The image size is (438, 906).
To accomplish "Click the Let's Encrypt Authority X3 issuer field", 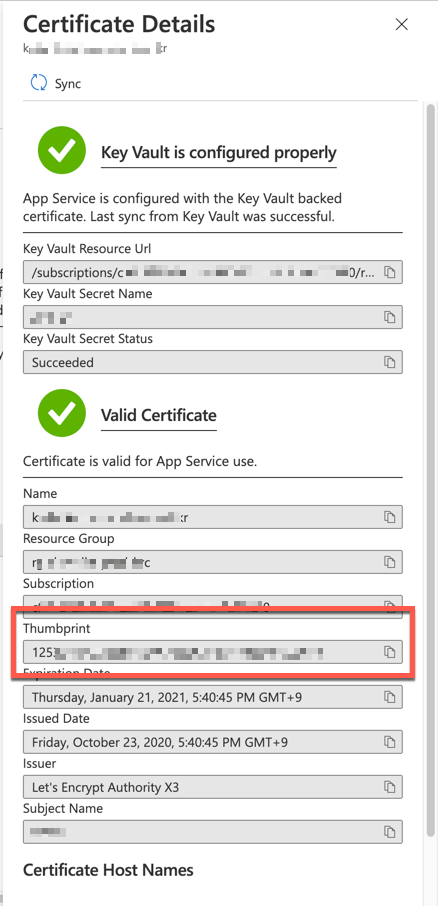I will 213,787.
